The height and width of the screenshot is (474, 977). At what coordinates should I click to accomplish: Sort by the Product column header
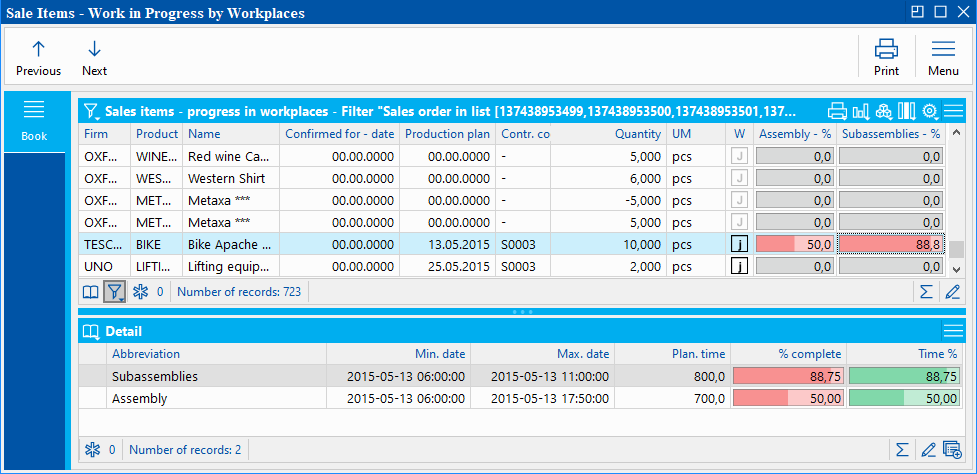point(157,134)
